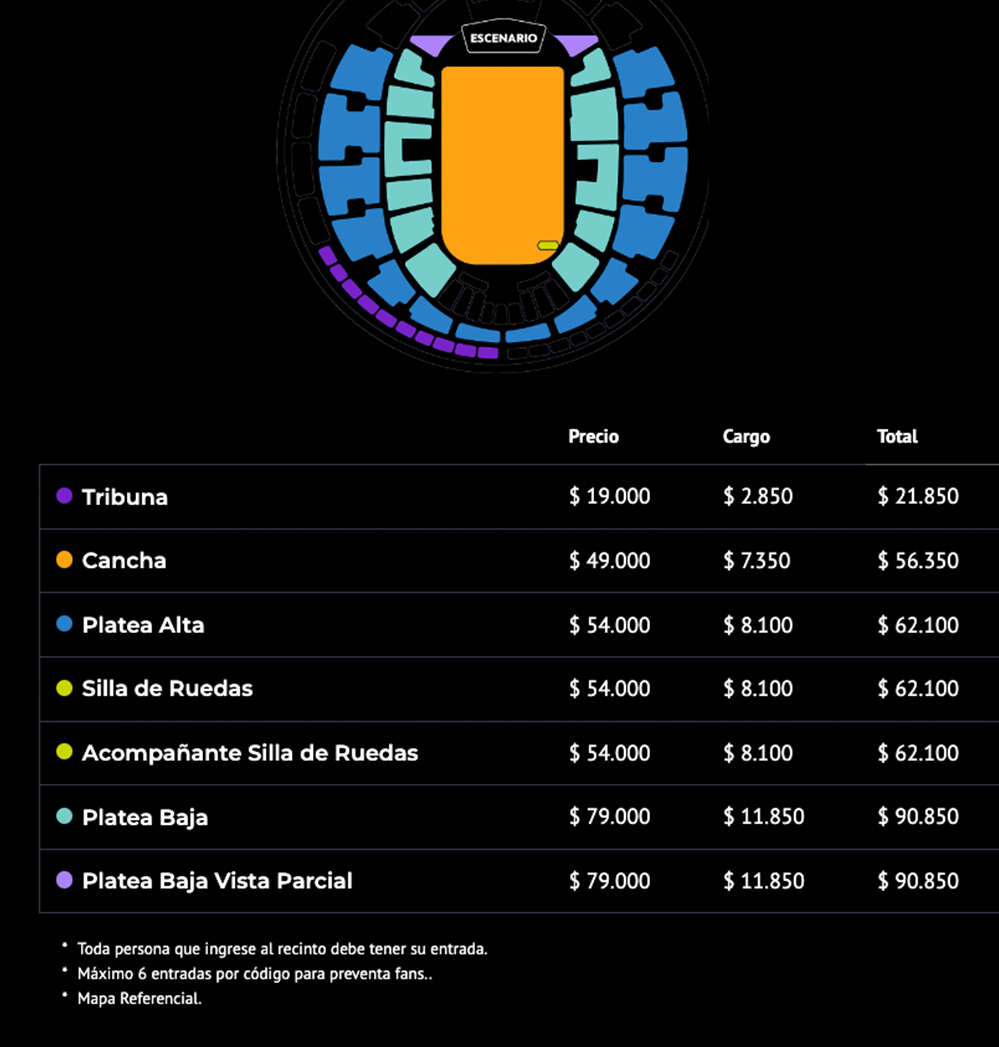Click the lilac partial-view block right of stage

coord(576,45)
